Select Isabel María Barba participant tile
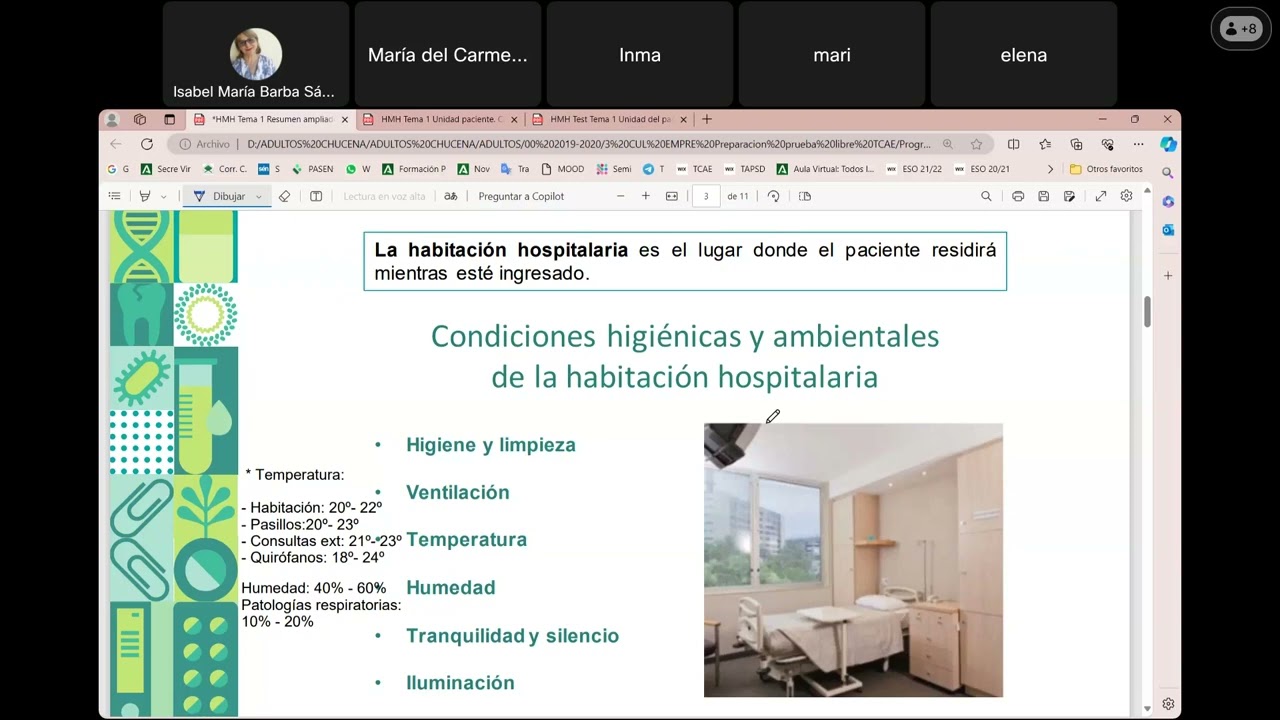This screenshot has height=720, width=1280. [x=255, y=55]
